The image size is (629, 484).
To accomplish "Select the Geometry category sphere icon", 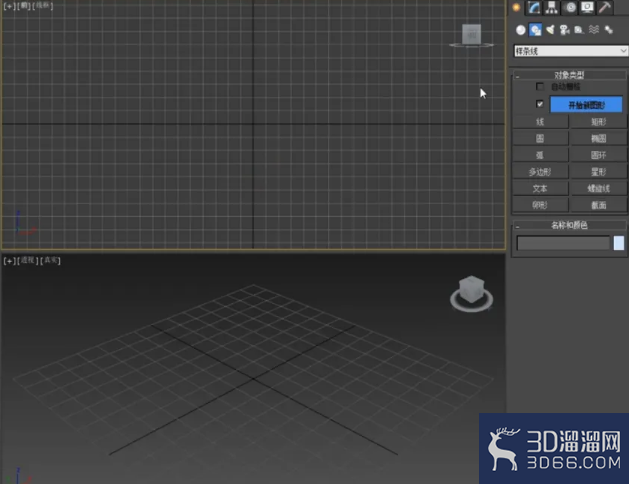I will [x=521, y=30].
